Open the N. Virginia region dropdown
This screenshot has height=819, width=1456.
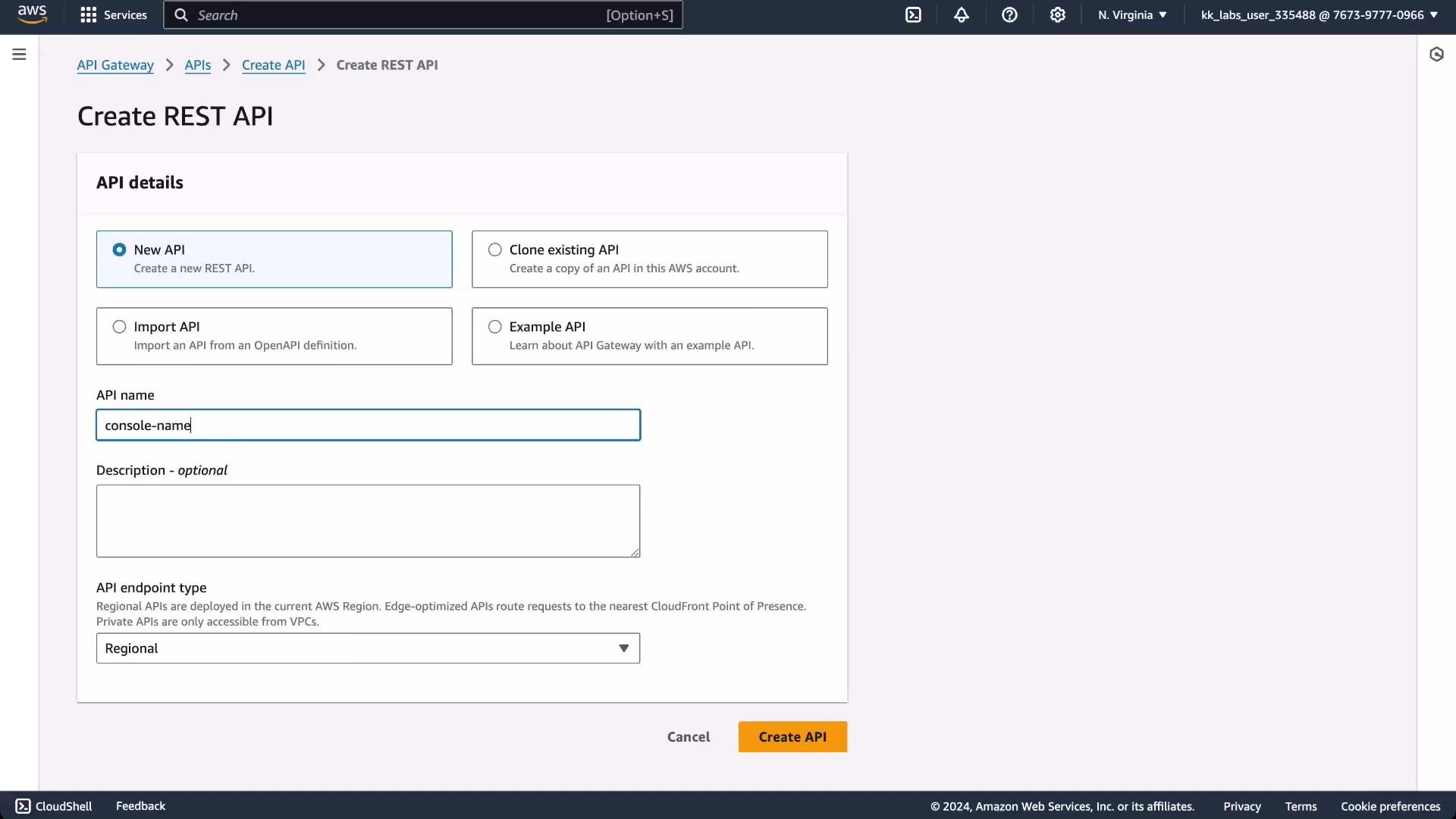(1132, 15)
